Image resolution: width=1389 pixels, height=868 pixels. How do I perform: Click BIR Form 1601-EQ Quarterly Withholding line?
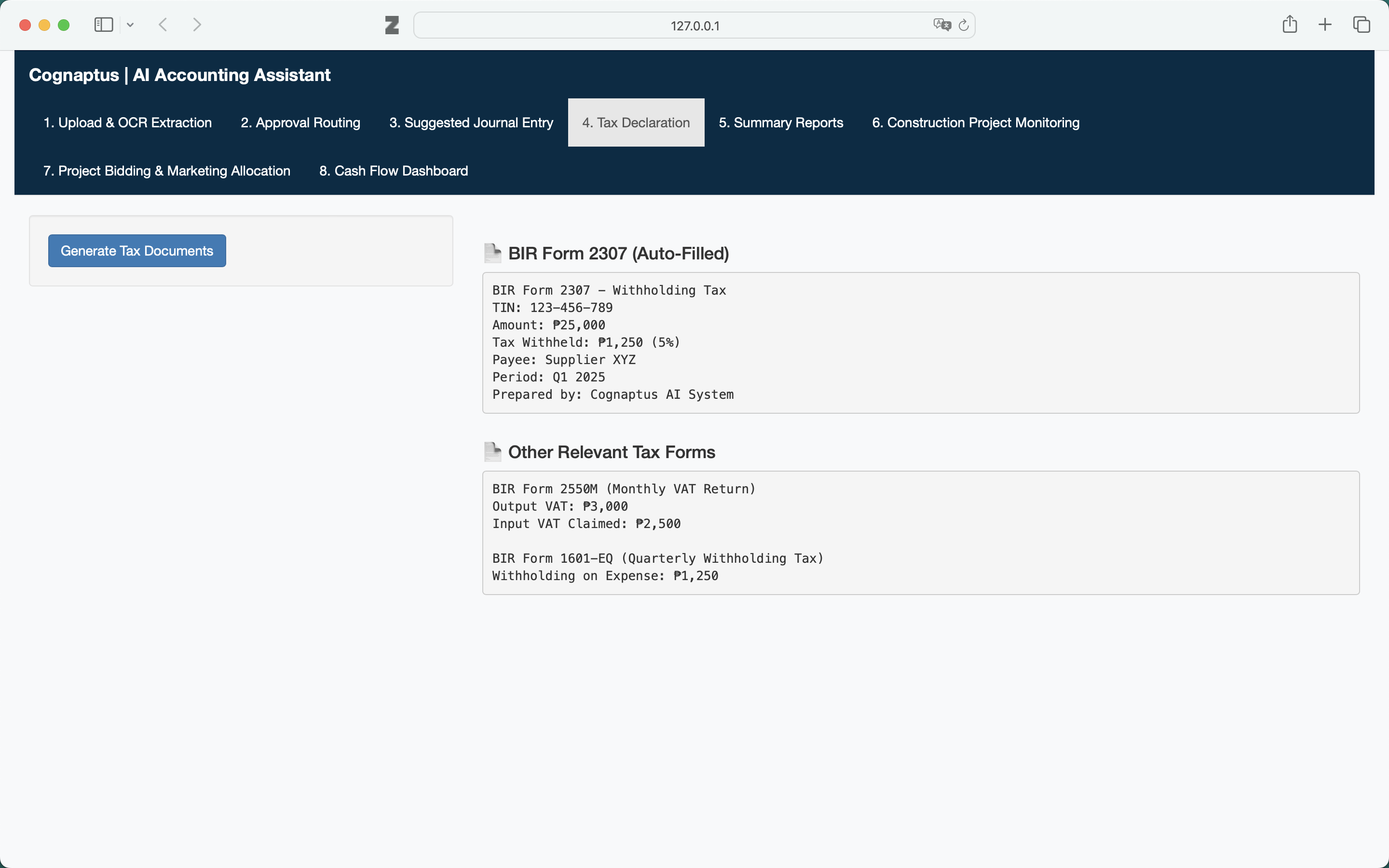658,558
